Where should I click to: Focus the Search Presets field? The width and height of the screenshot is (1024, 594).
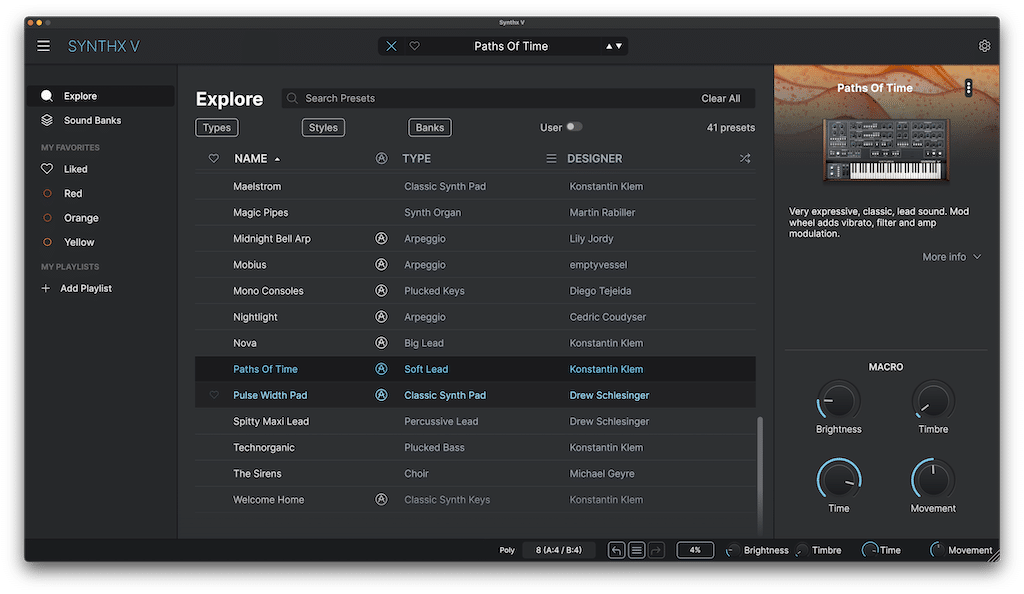(518, 98)
